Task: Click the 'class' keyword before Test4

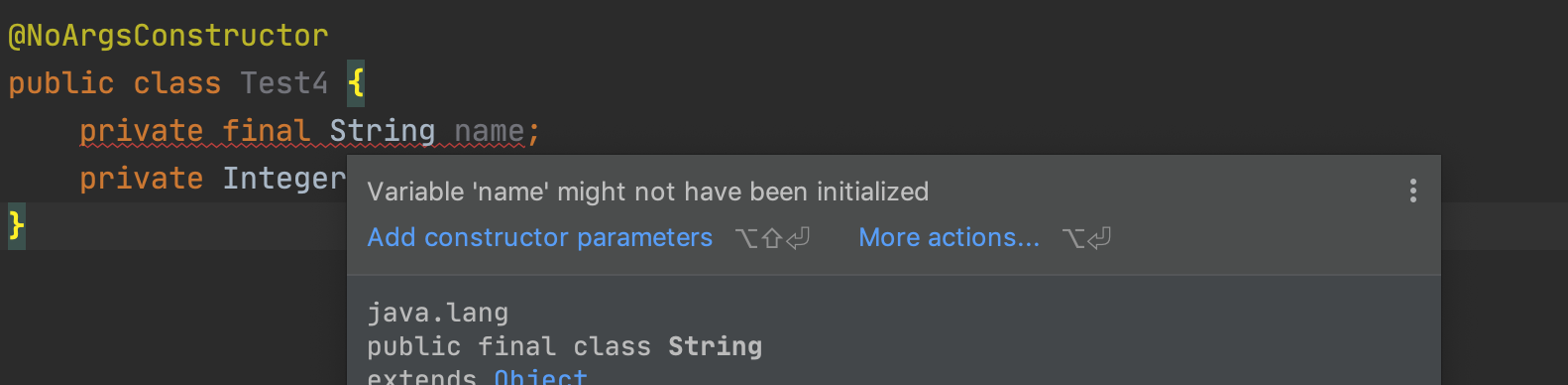Action: (176, 82)
